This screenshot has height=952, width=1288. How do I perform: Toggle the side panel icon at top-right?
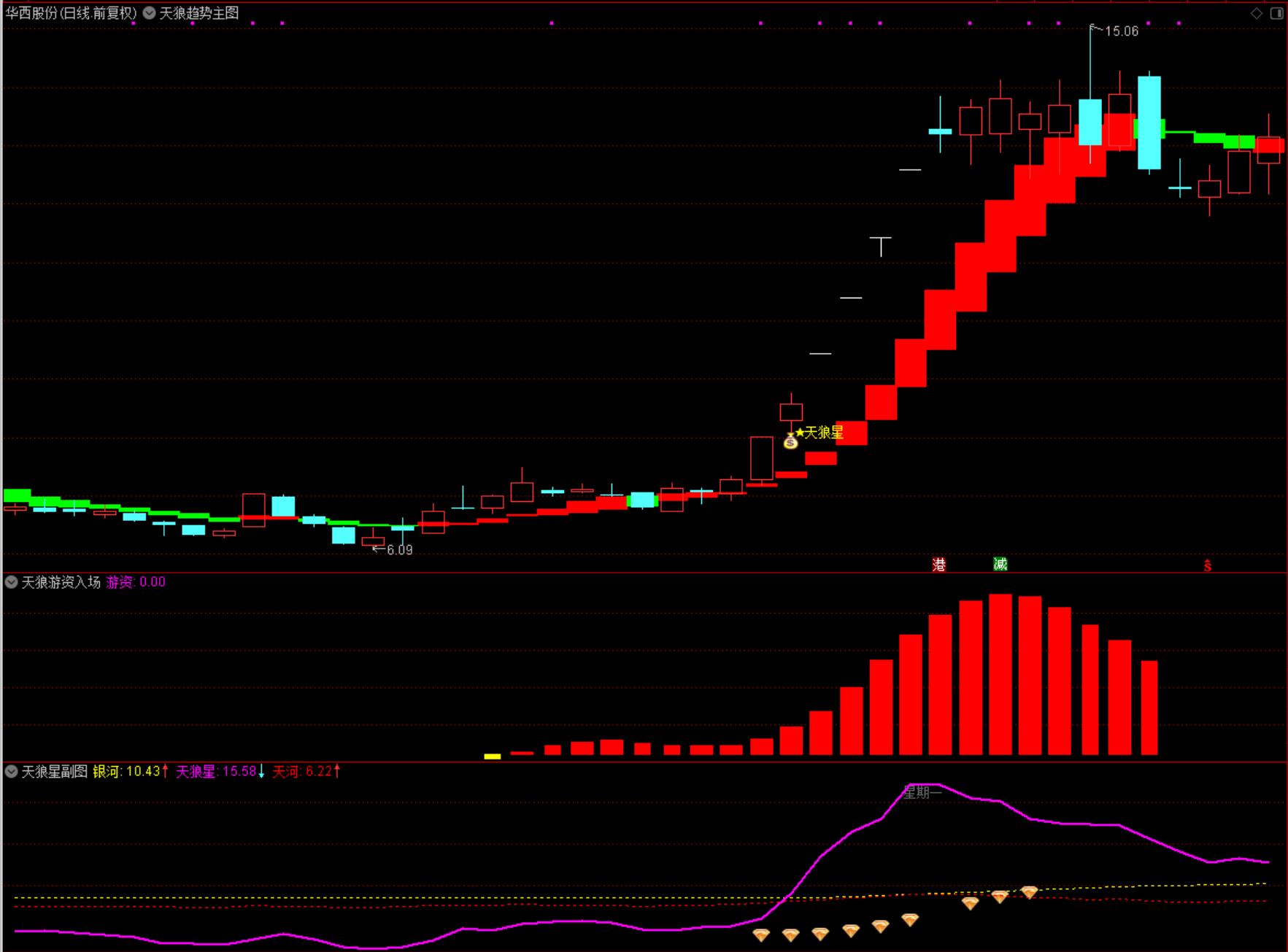(x=1276, y=13)
